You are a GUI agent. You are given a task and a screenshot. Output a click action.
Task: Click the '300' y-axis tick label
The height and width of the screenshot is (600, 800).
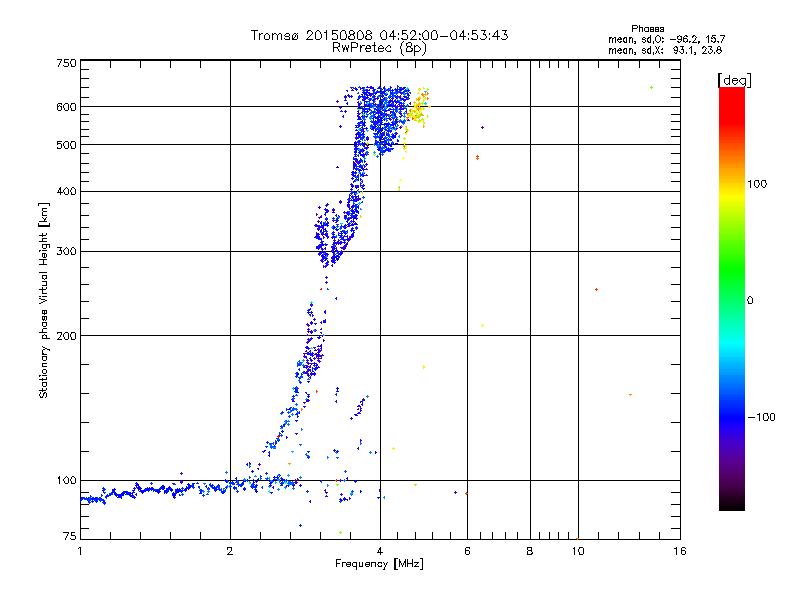[x=66, y=251]
